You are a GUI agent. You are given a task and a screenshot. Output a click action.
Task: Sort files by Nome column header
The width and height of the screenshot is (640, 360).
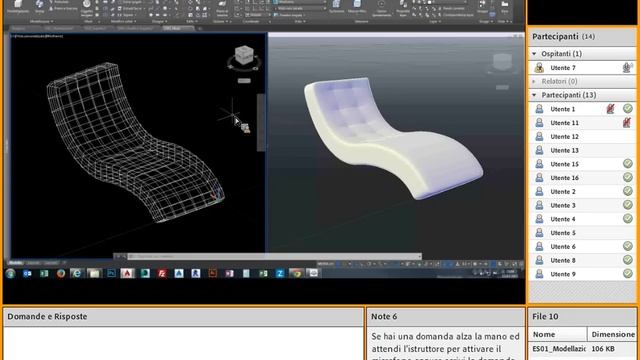[558, 334]
